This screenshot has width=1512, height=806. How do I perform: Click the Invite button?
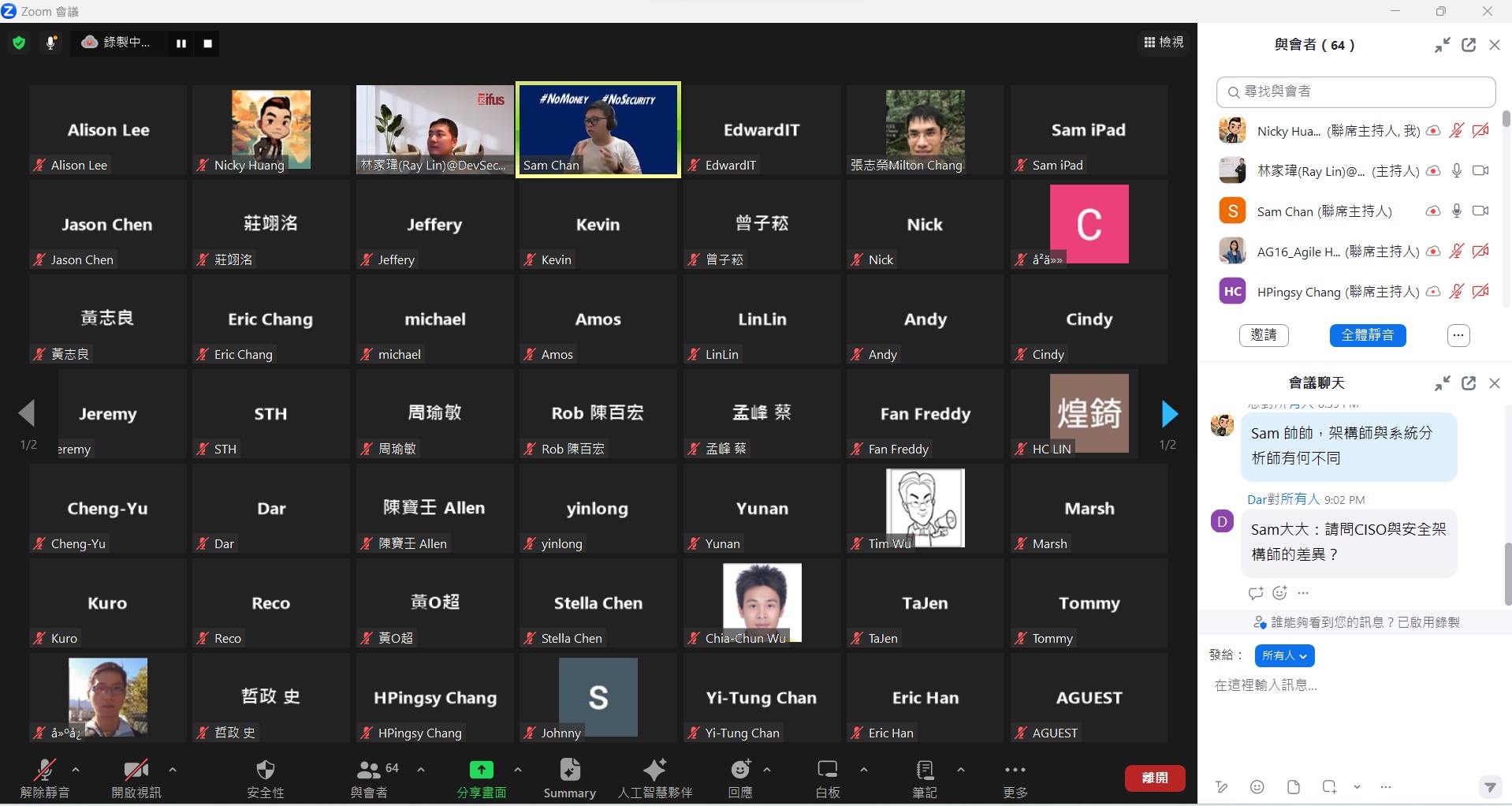1263,335
